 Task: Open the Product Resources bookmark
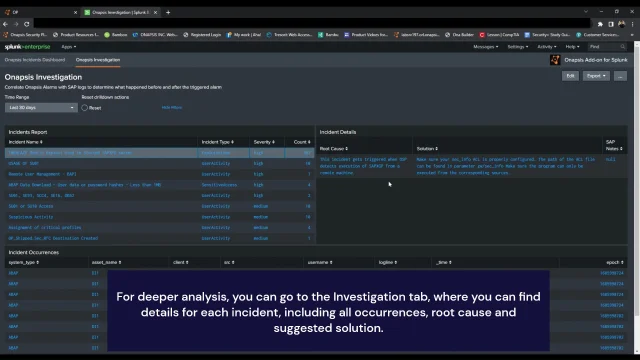tap(76, 35)
